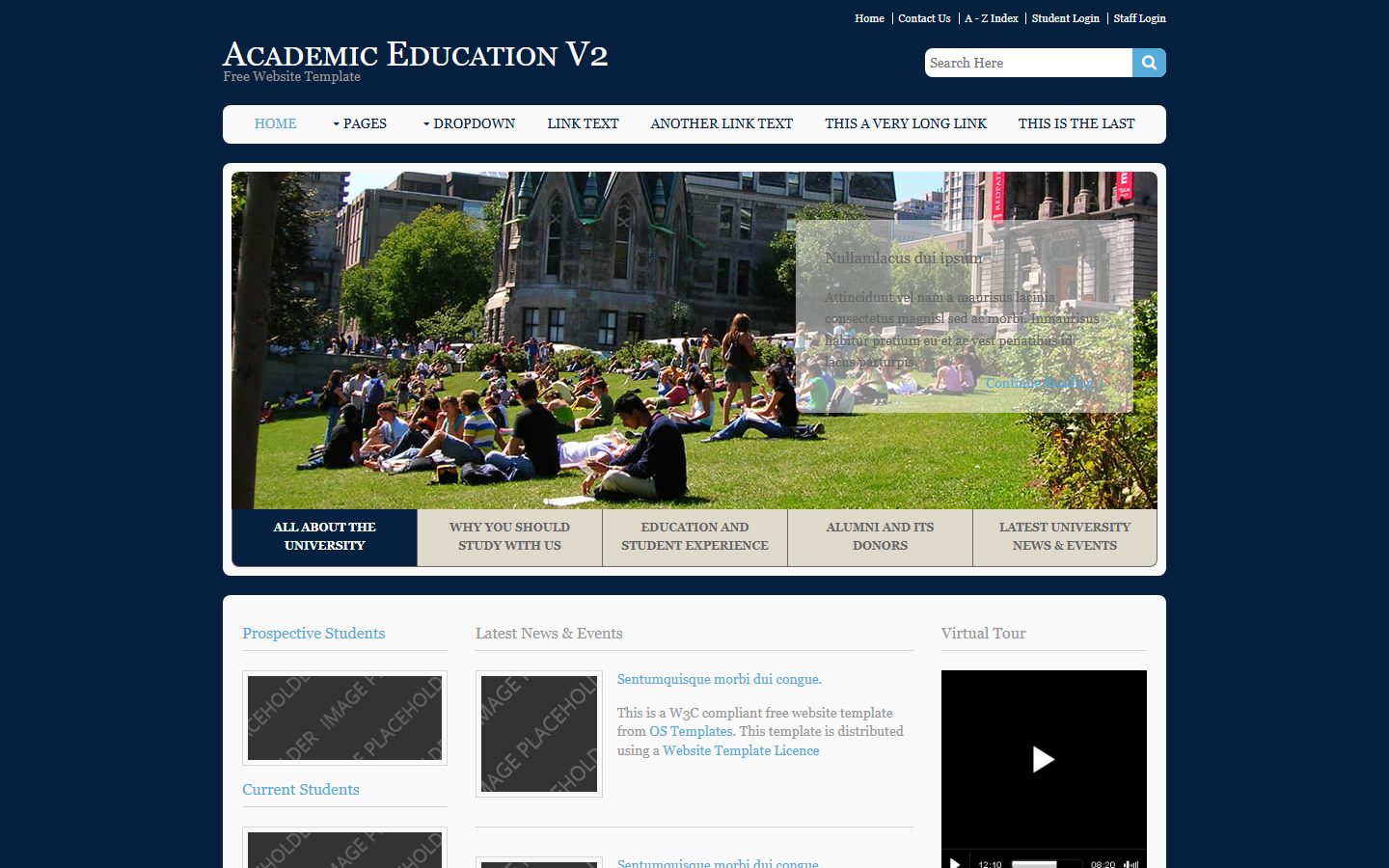1389x868 pixels.
Task: Click the Academic Education V2 site title
Action: click(x=416, y=54)
